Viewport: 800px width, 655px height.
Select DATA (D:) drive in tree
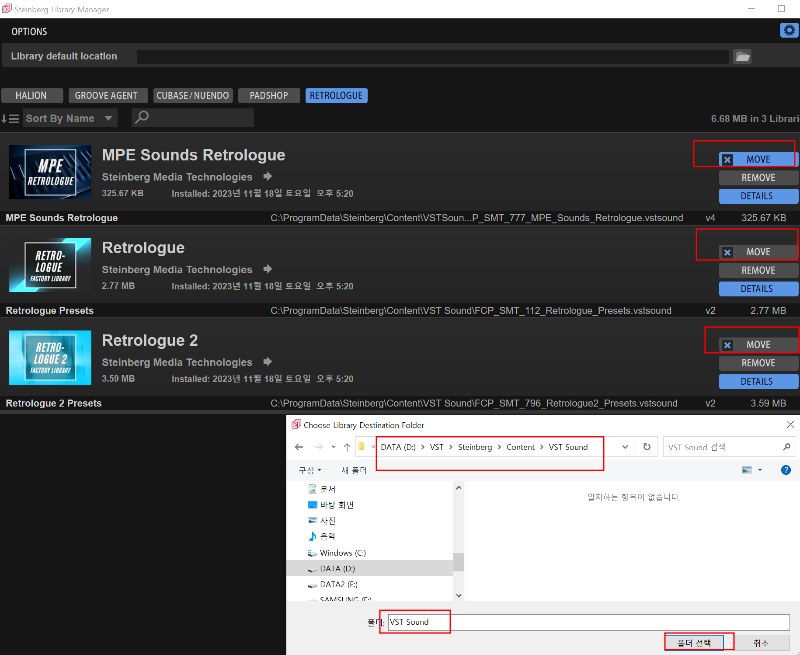(x=332, y=568)
